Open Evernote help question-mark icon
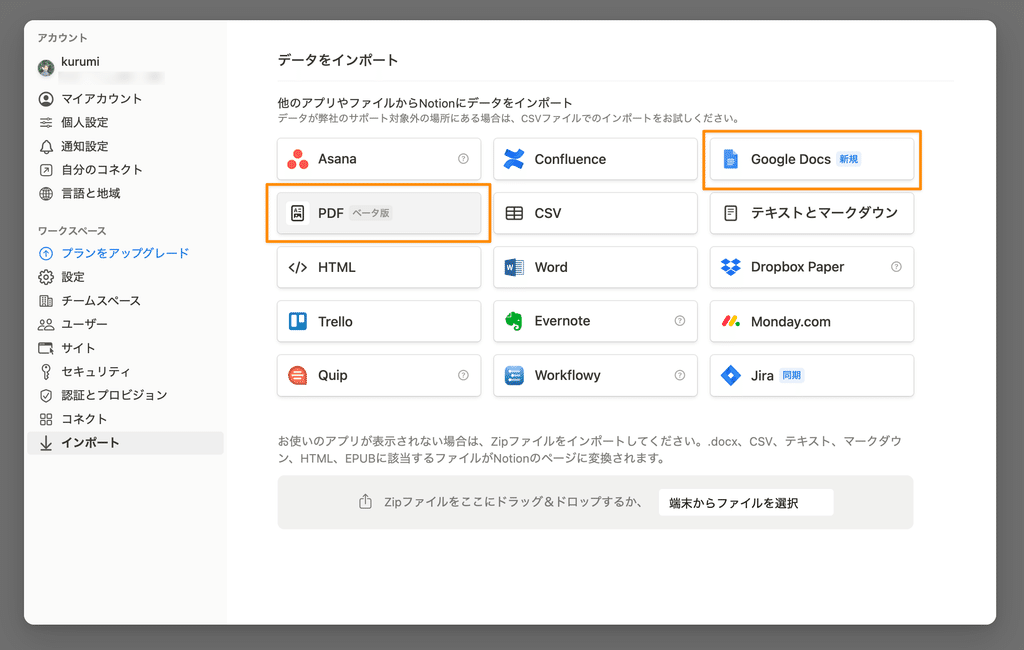The image size is (1024, 650). pyautogui.click(x=680, y=321)
